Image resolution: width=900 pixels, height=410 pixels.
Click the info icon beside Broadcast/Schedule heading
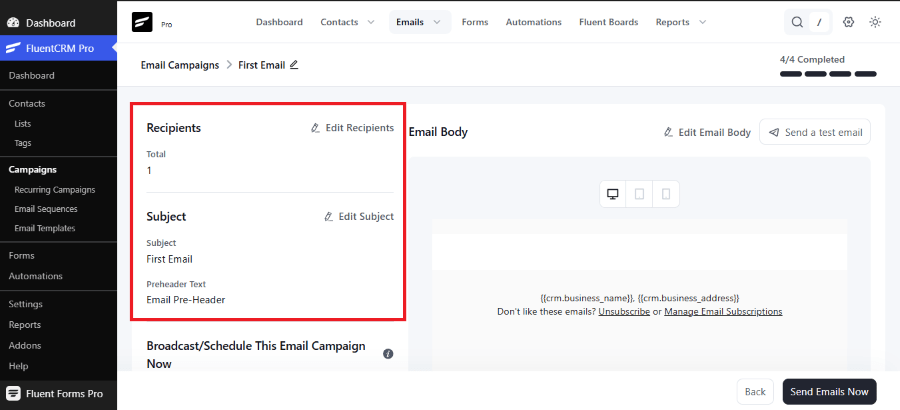pyautogui.click(x=388, y=354)
